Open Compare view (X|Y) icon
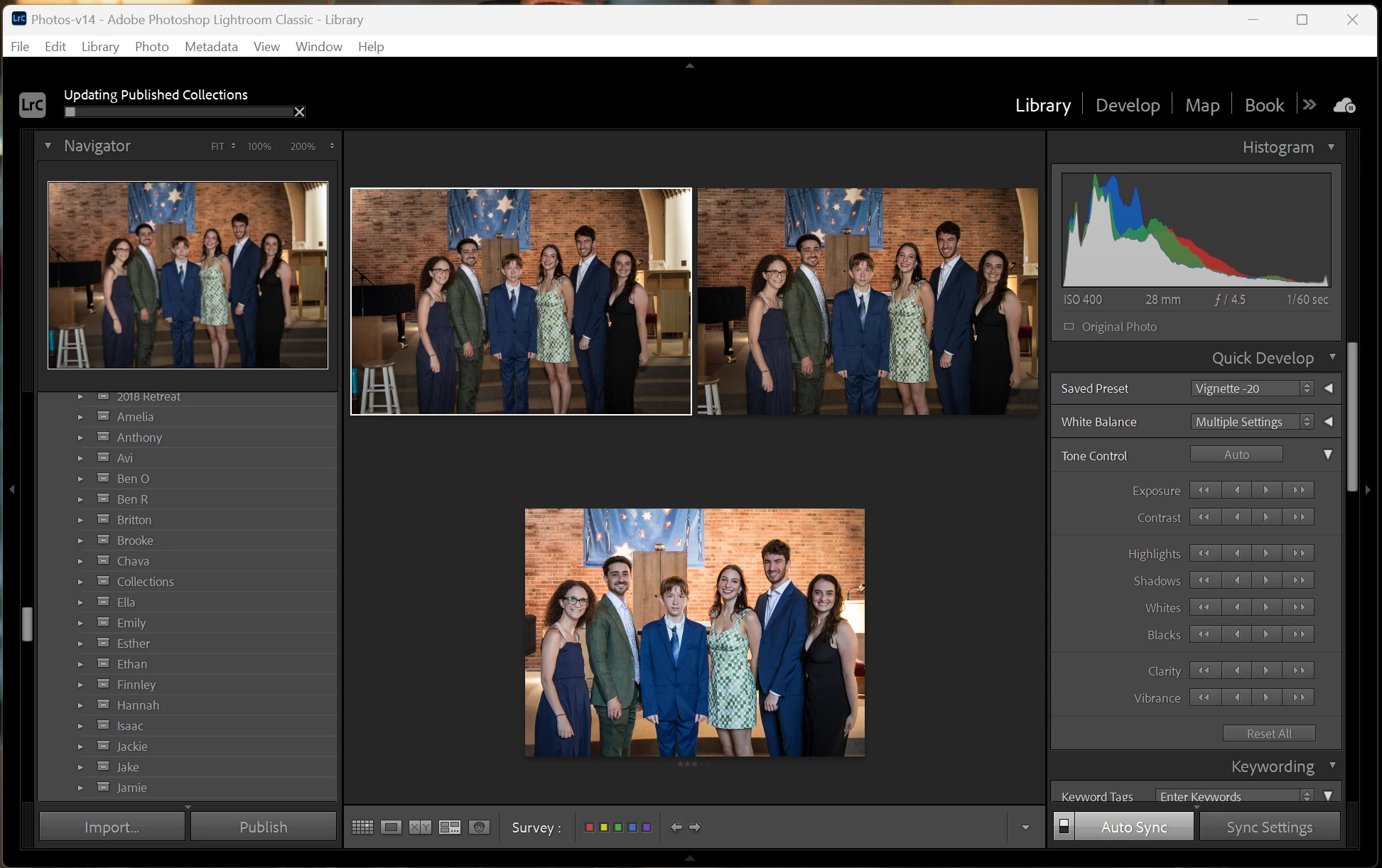This screenshot has height=868, width=1382. point(420,827)
